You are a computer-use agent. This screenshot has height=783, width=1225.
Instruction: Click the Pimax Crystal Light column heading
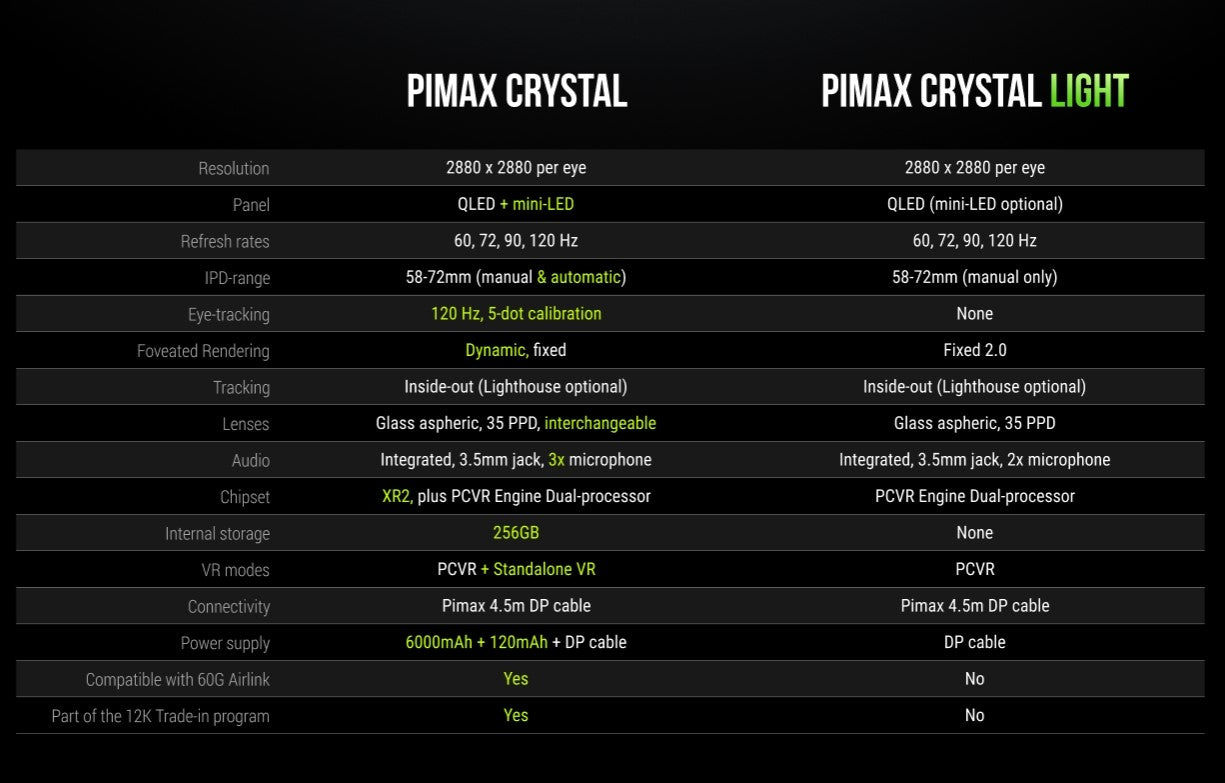click(974, 92)
